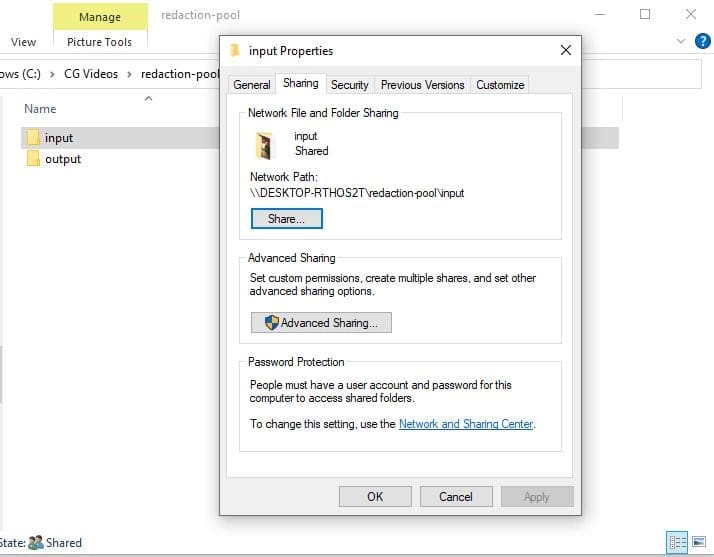Open the Explorer help question mark icon
The width and height of the screenshot is (714, 557).
point(703,41)
